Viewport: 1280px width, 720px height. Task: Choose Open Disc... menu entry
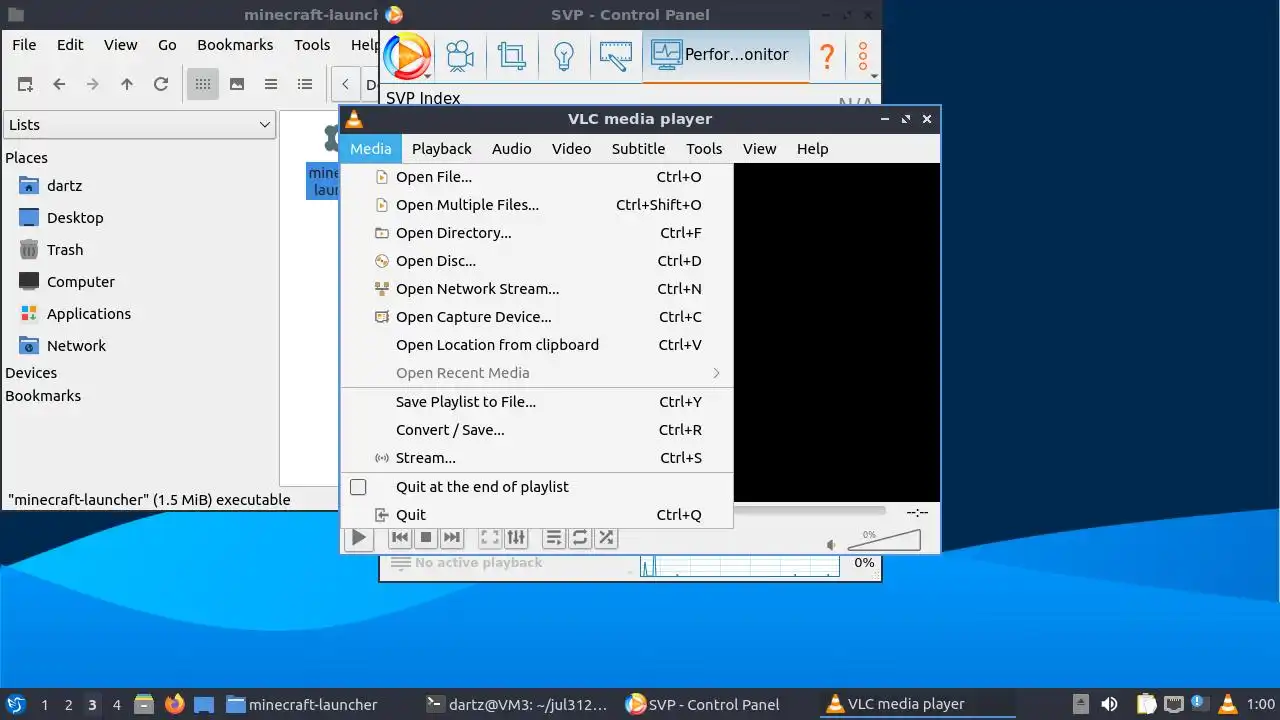point(537,261)
